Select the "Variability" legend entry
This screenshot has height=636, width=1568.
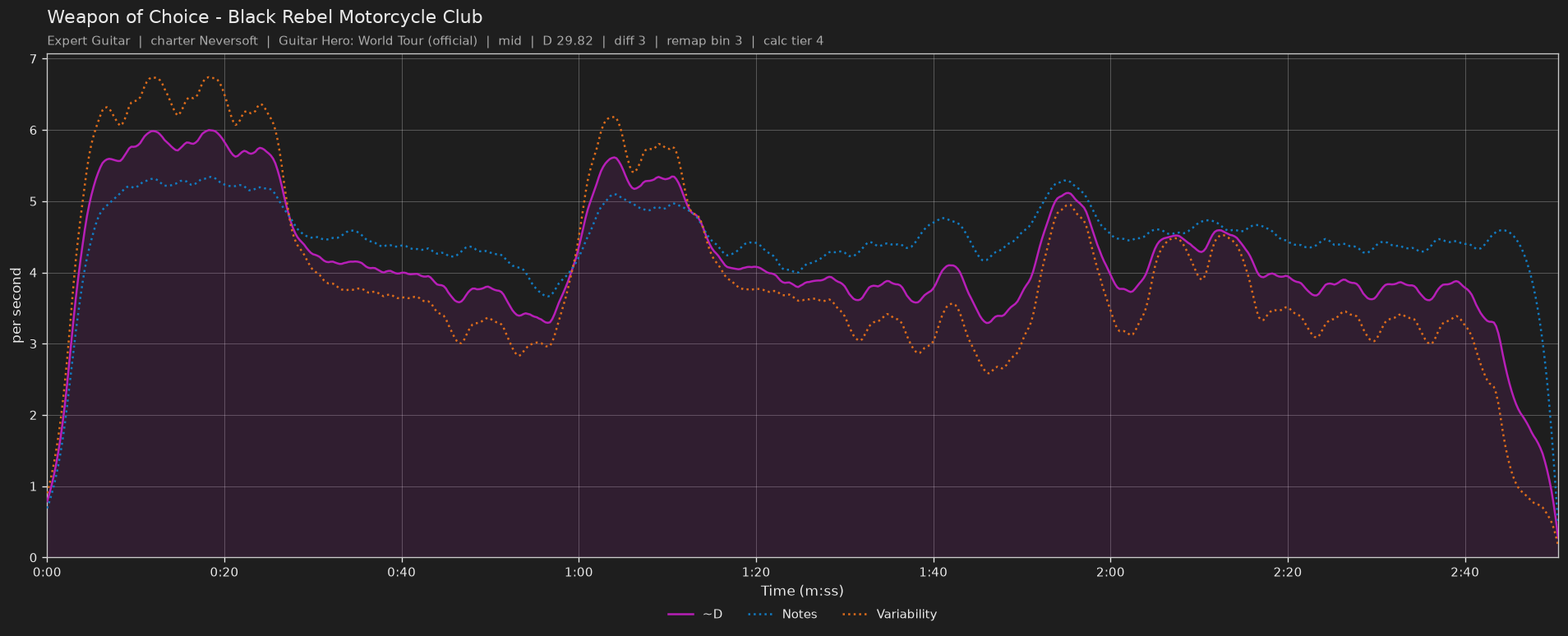tap(890, 615)
